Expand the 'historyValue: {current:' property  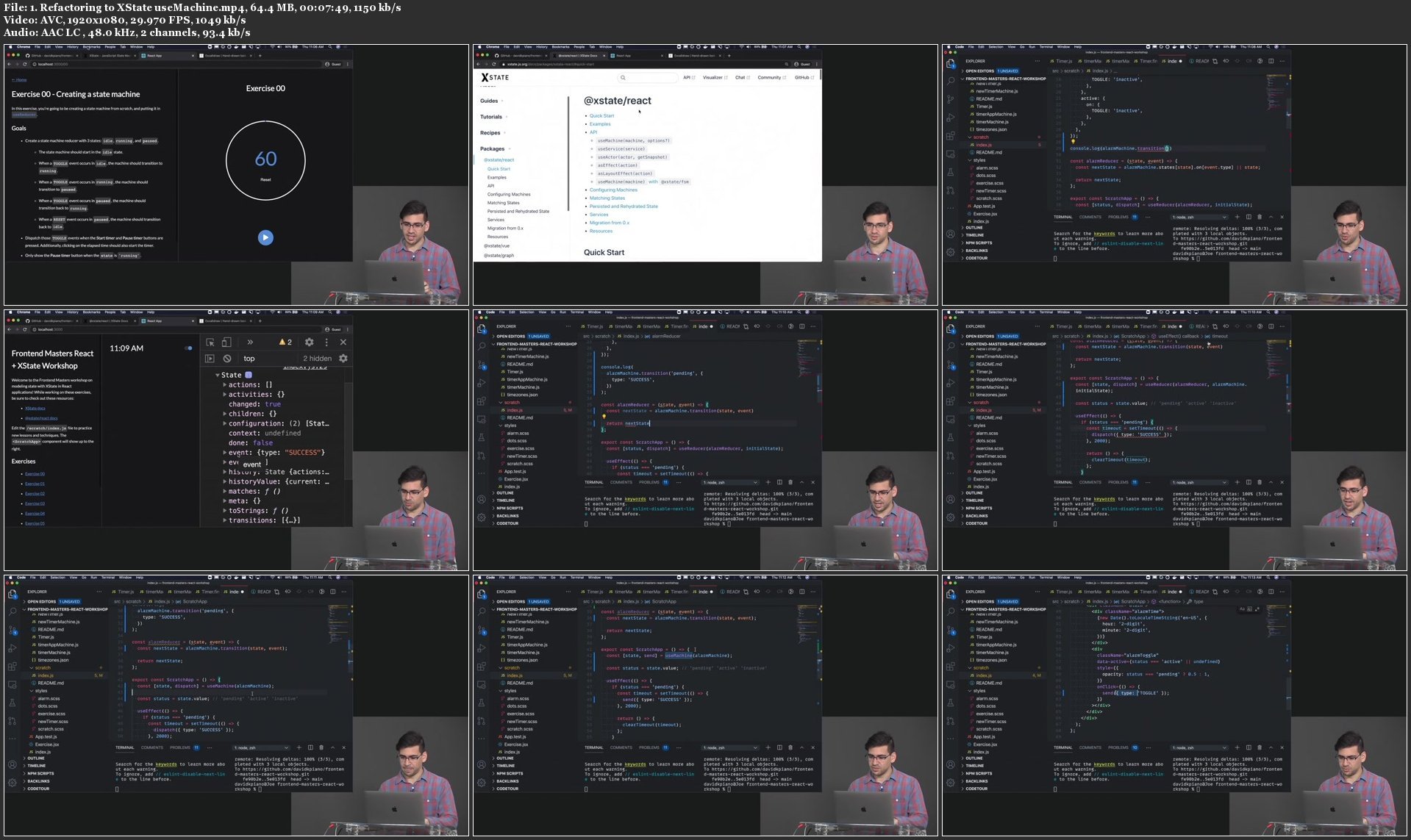pos(225,481)
